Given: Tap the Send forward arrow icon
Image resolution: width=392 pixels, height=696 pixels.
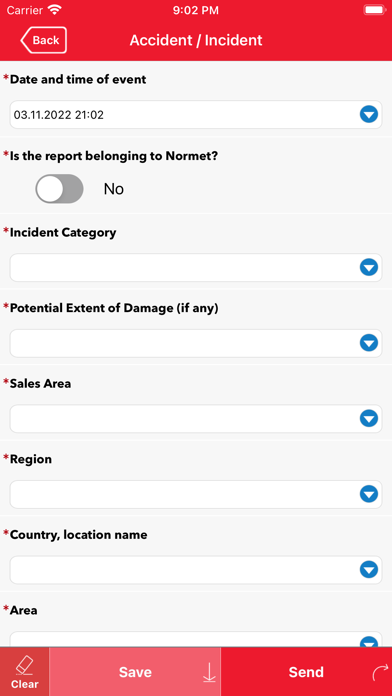Looking at the screenshot, I should pos(380,672).
